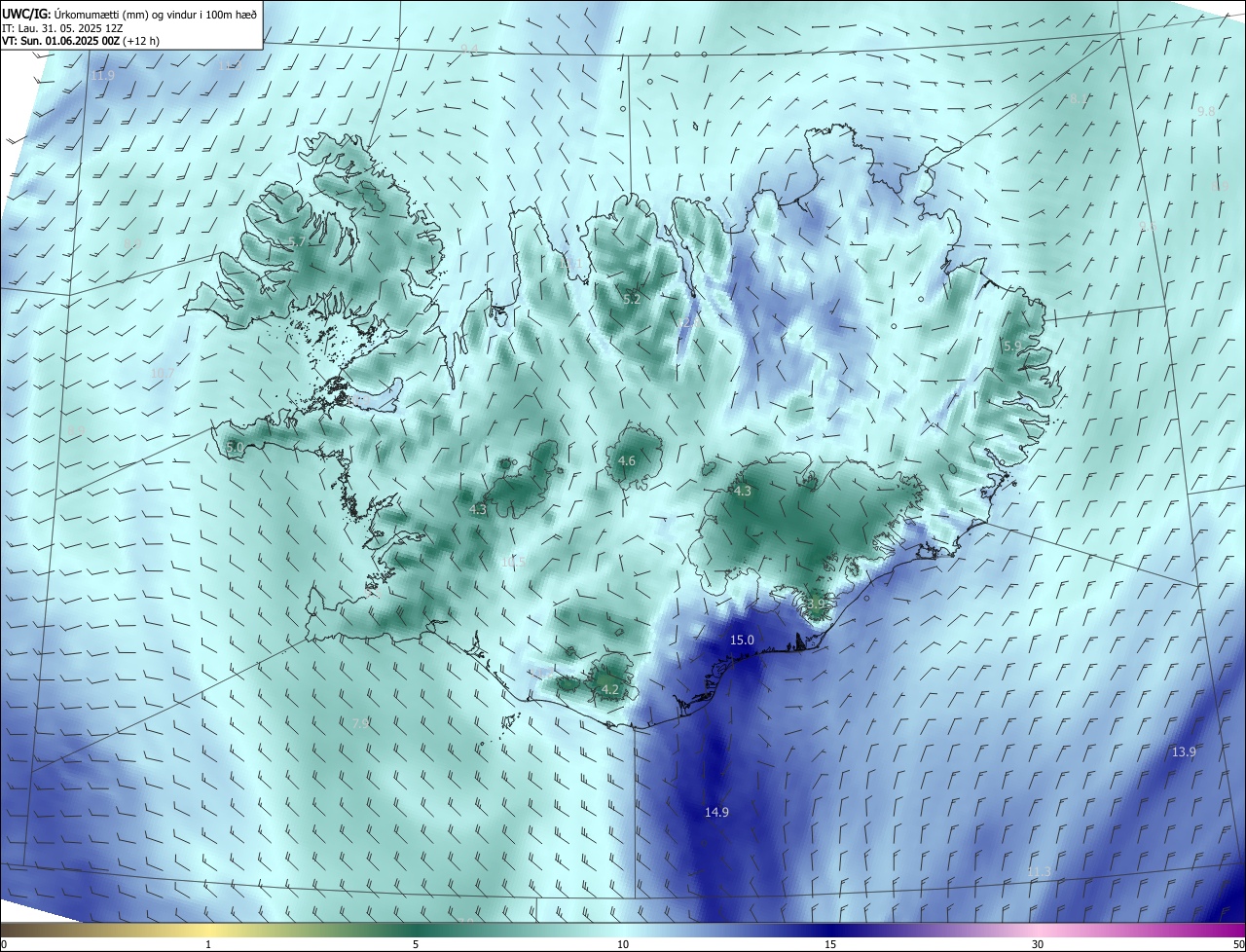Screen dimensions: 1246x952
Task: Click the 4.3 value inside the Vatnajökull ice cap
Action: tap(743, 492)
